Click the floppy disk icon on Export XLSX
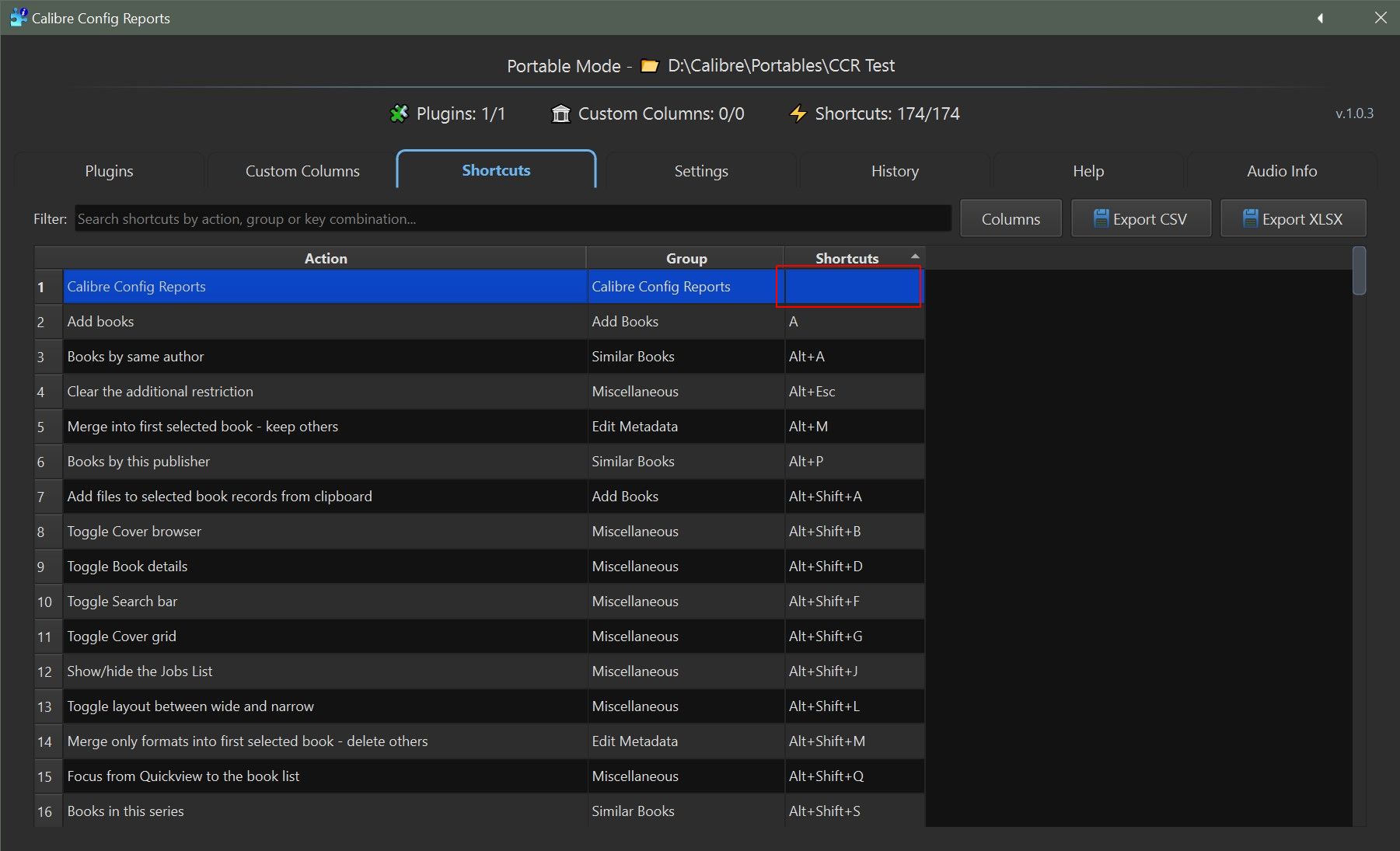 point(1250,218)
